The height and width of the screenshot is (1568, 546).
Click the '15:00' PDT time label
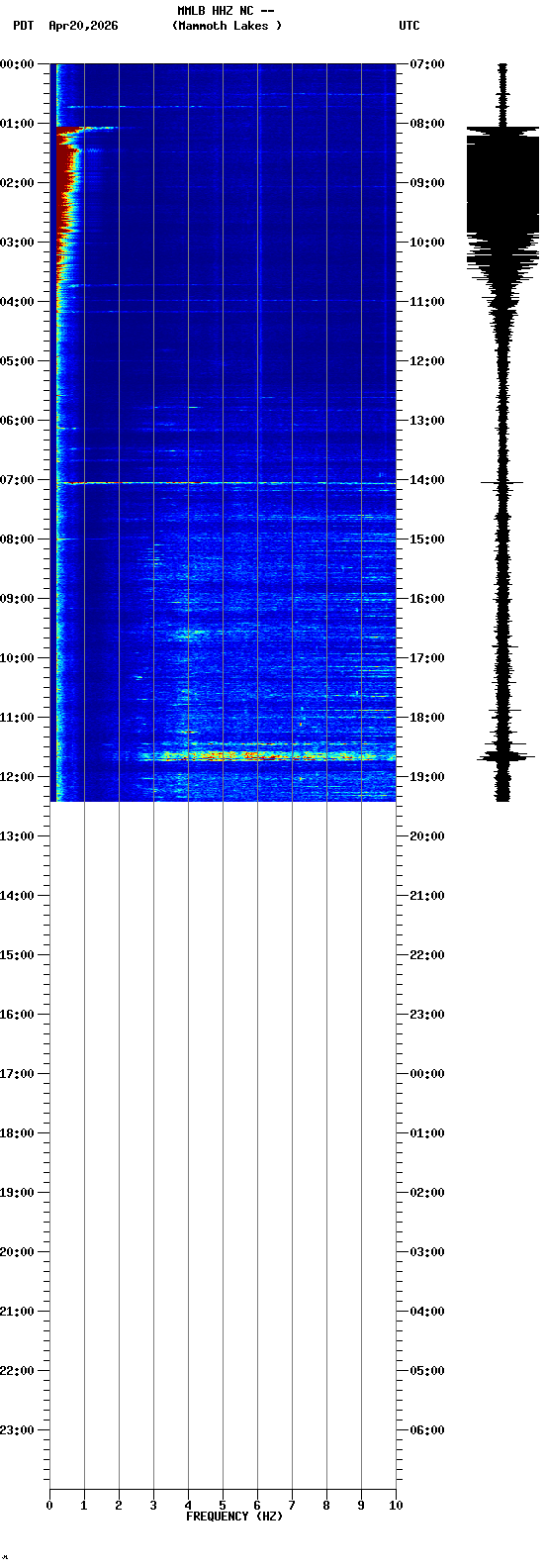[17, 955]
